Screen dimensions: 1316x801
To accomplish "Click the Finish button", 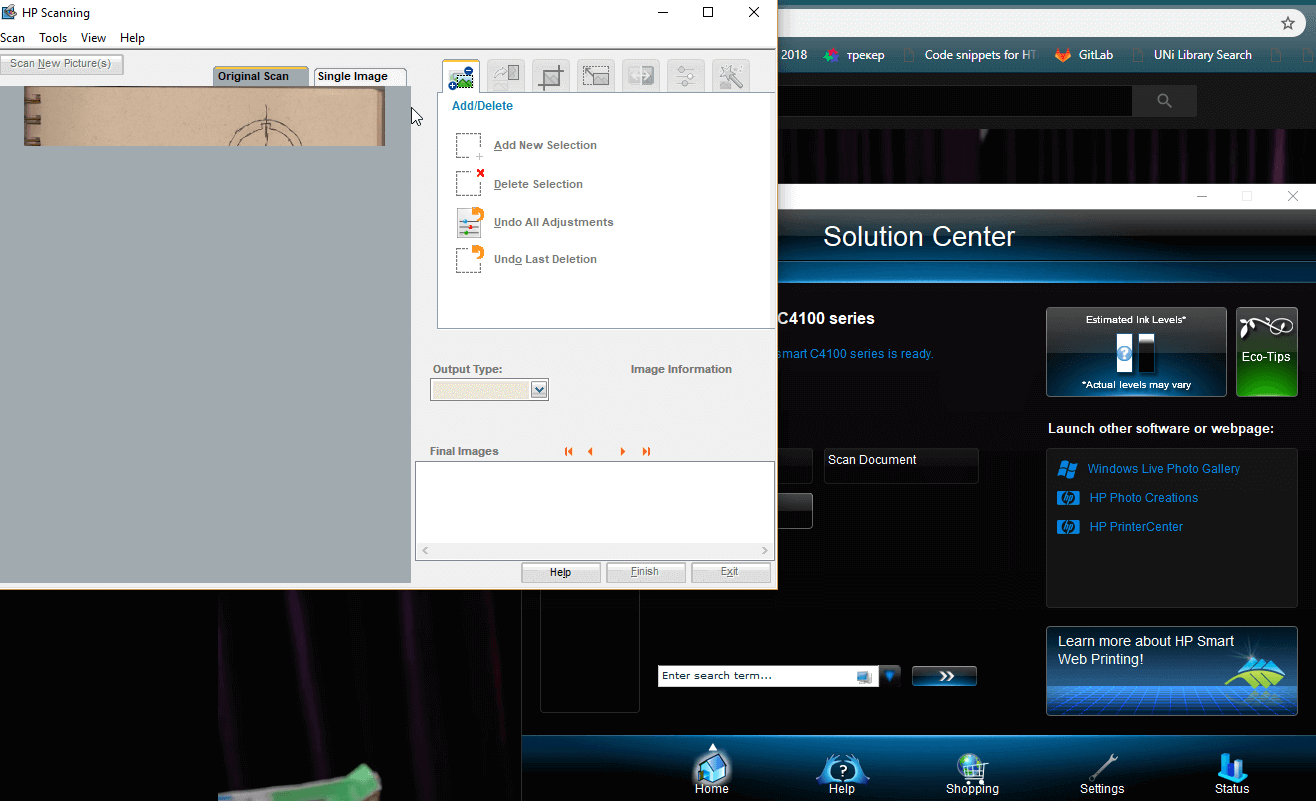I will click(x=646, y=572).
